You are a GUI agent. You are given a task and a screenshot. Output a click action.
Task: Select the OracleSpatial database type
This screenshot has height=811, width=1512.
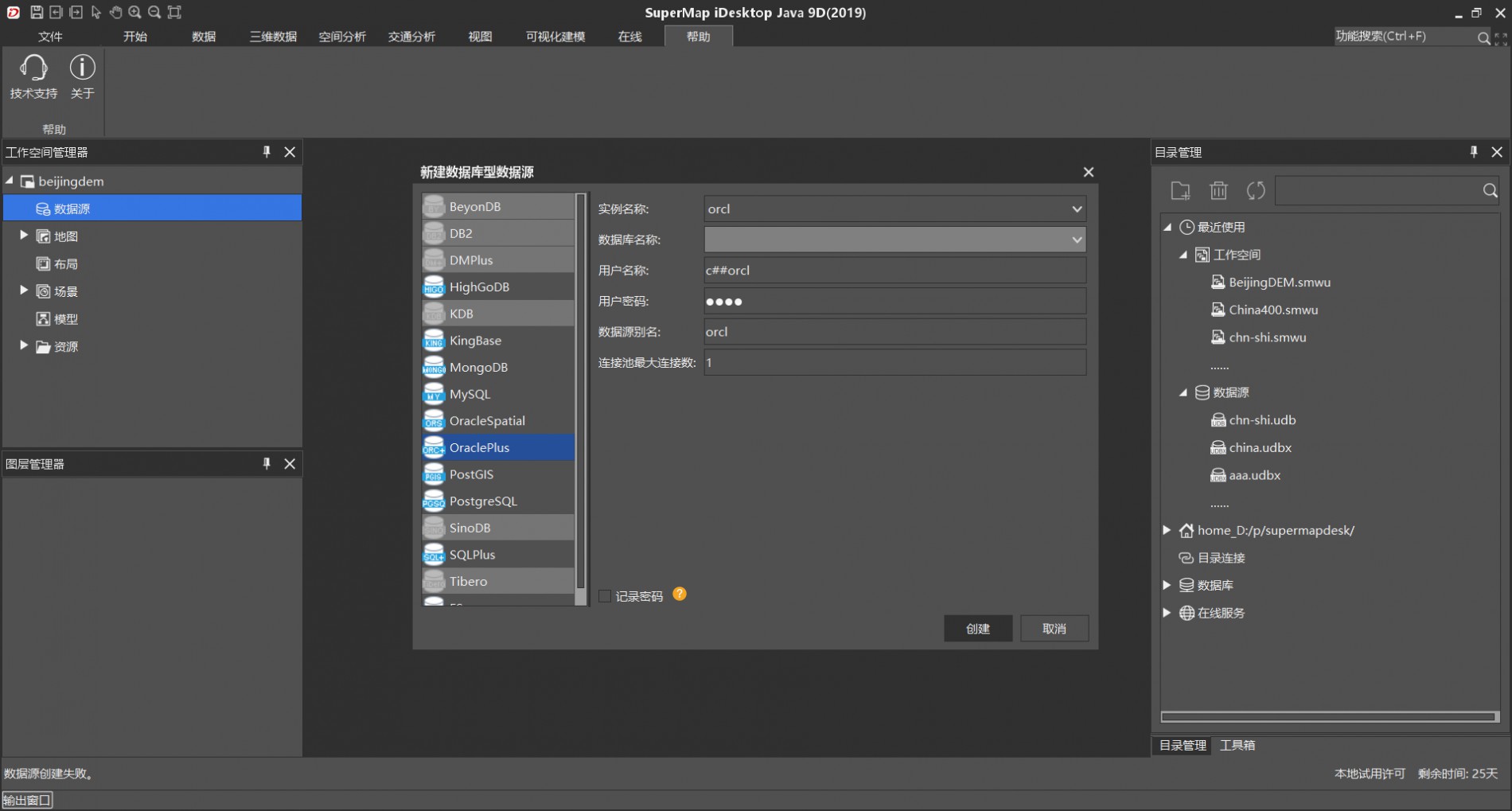[x=498, y=420]
